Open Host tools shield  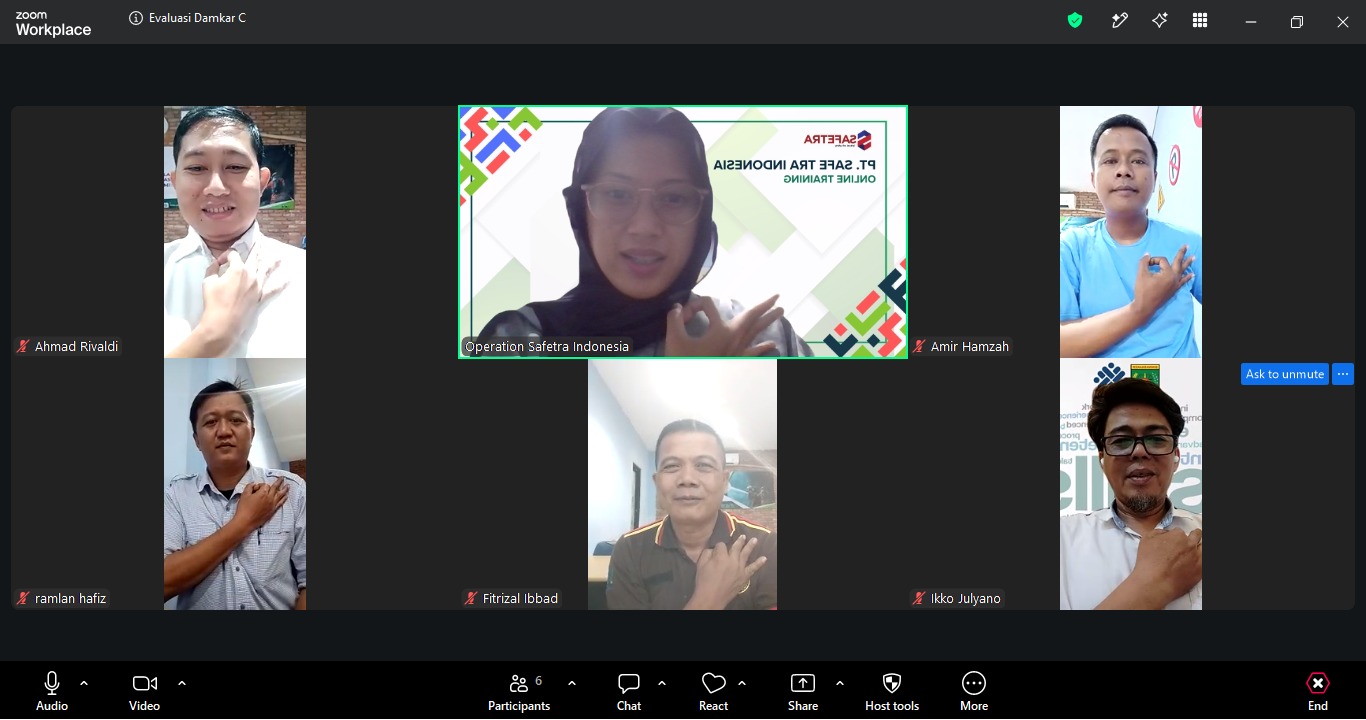coord(892,691)
